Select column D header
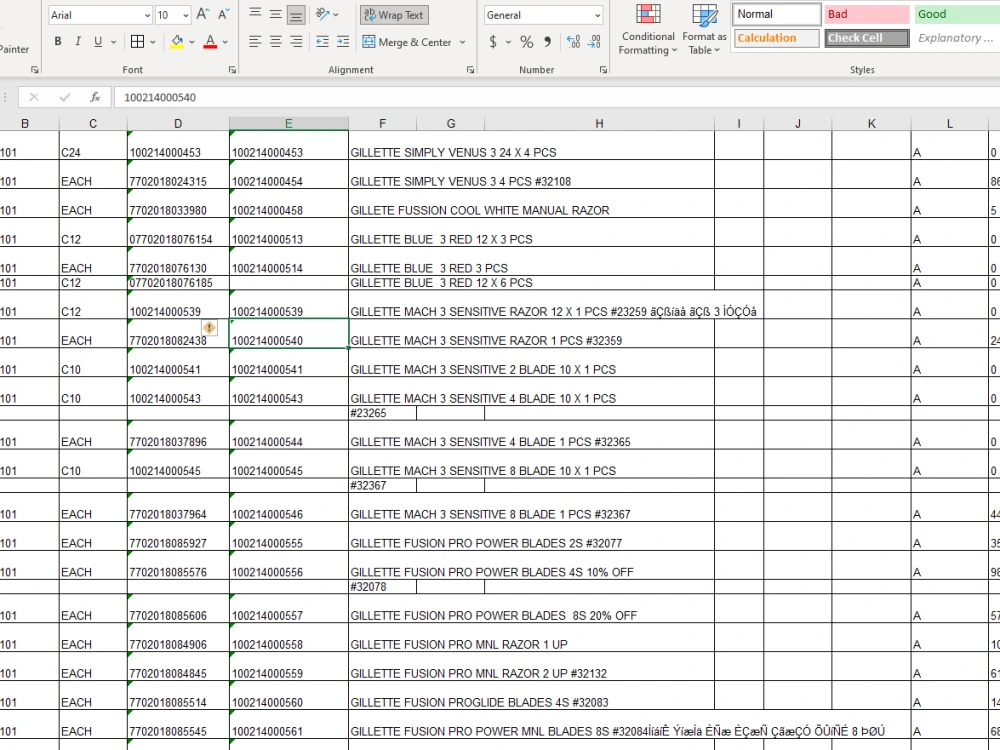The image size is (1000, 750). [178, 123]
